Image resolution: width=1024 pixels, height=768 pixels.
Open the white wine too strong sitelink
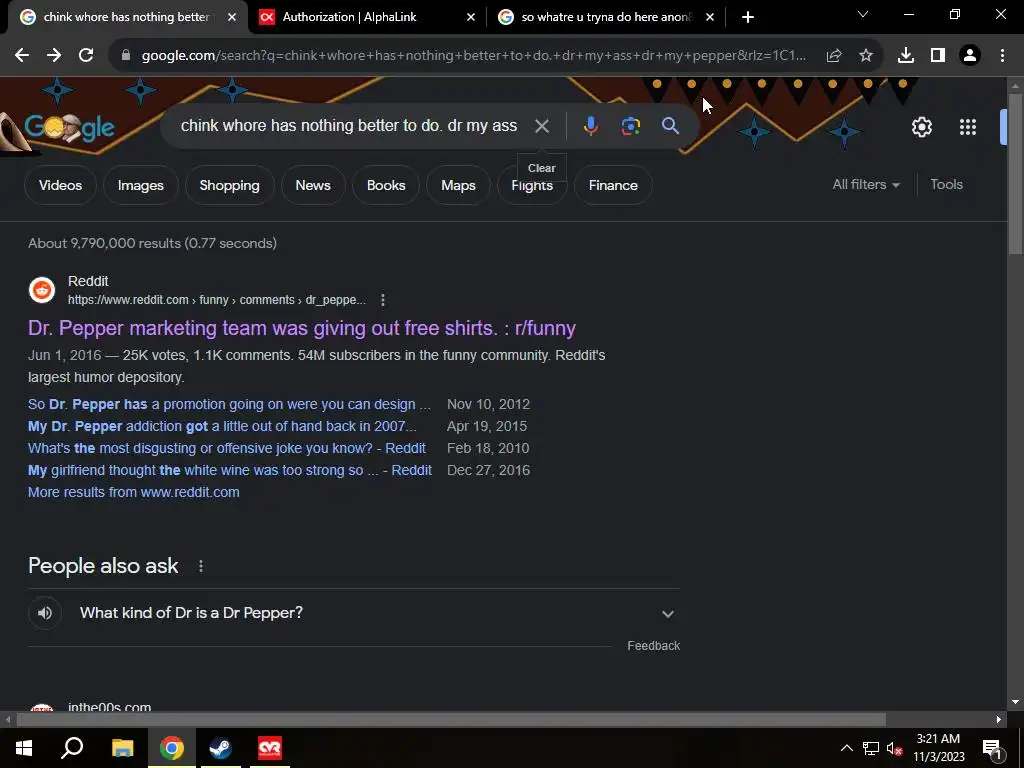230,470
